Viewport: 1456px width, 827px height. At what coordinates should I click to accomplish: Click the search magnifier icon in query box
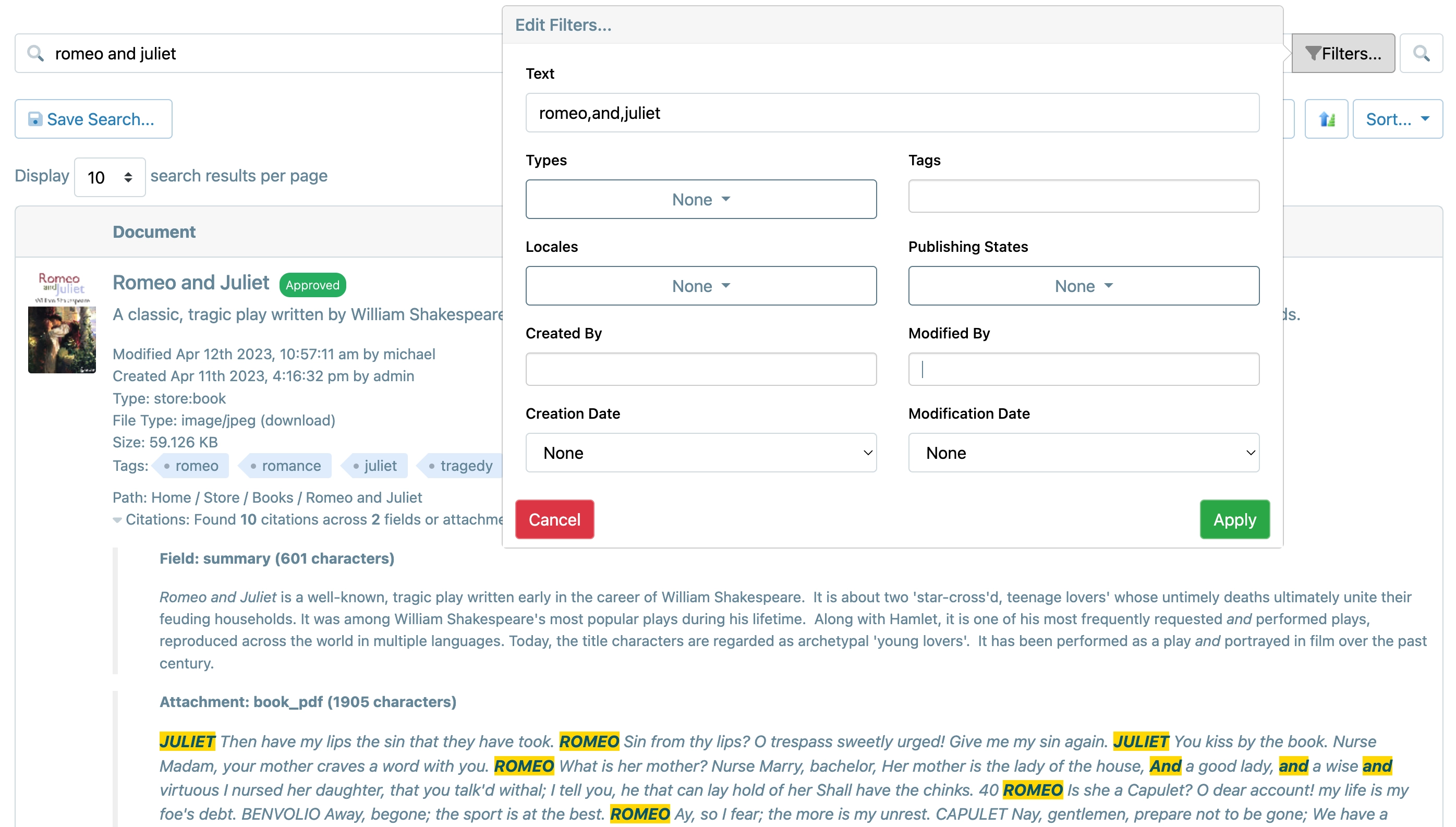pyautogui.click(x=35, y=53)
